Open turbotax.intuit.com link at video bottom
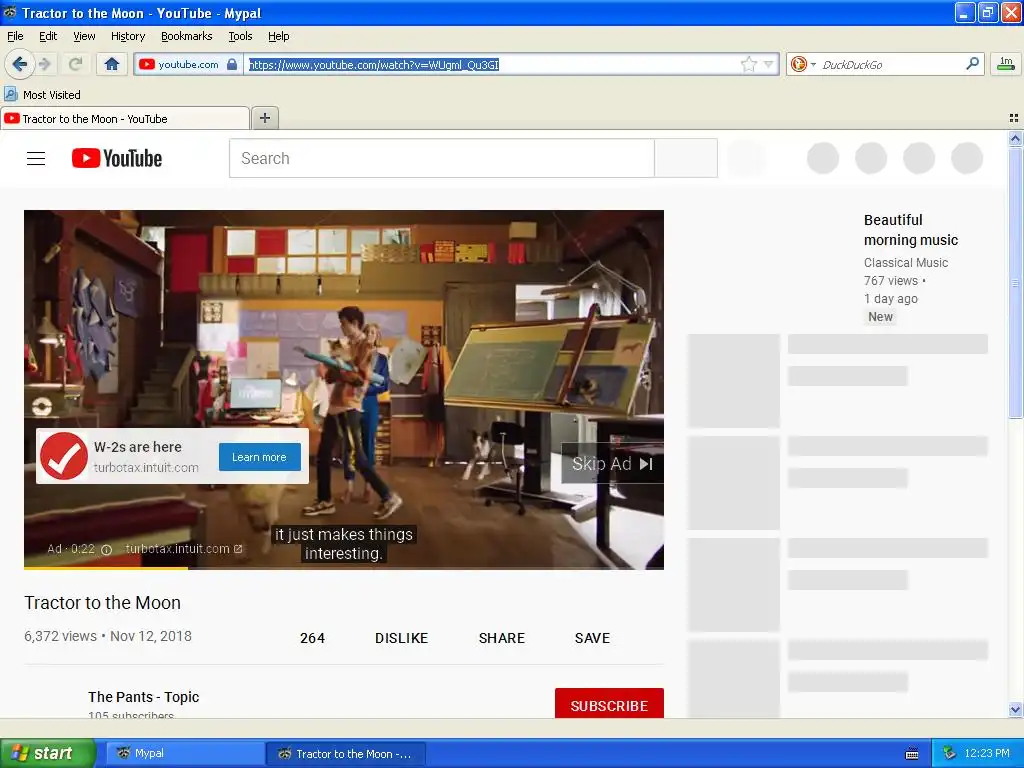 tap(184, 549)
